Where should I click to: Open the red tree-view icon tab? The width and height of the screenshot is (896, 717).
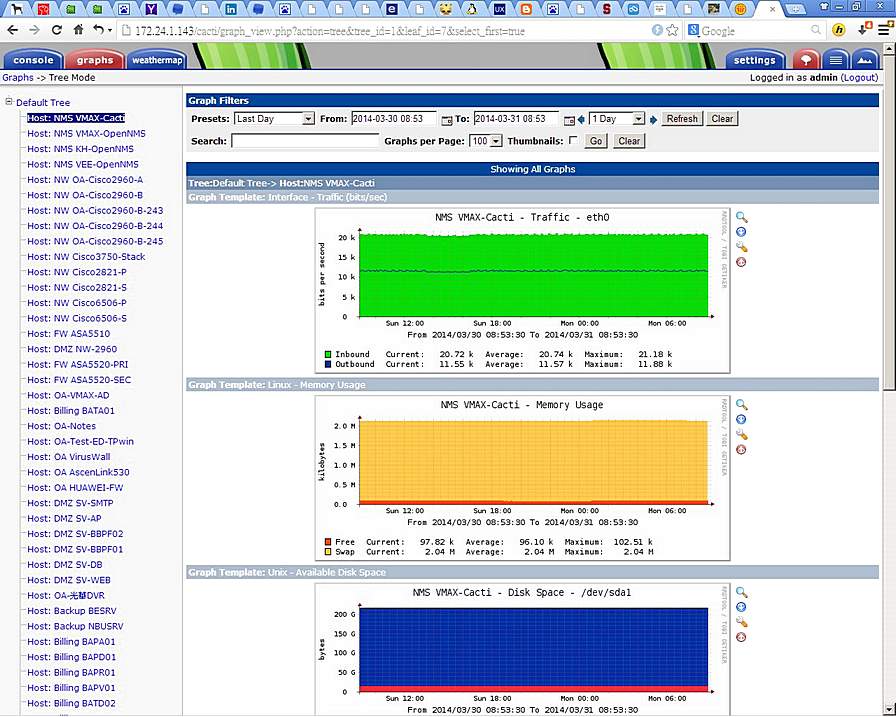coord(806,60)
